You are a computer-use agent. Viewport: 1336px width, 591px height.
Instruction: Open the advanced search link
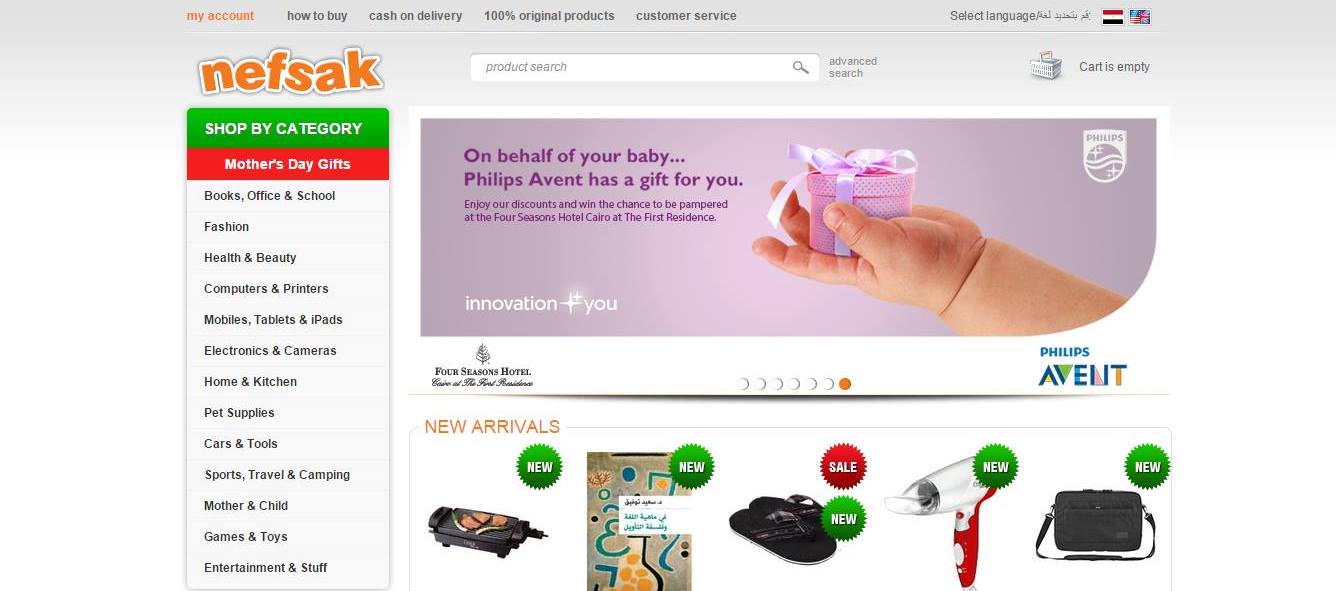(x=853, y=67)
